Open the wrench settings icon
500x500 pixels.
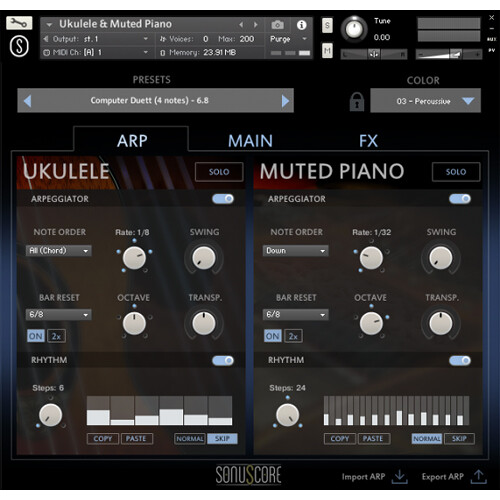(19, 23)
